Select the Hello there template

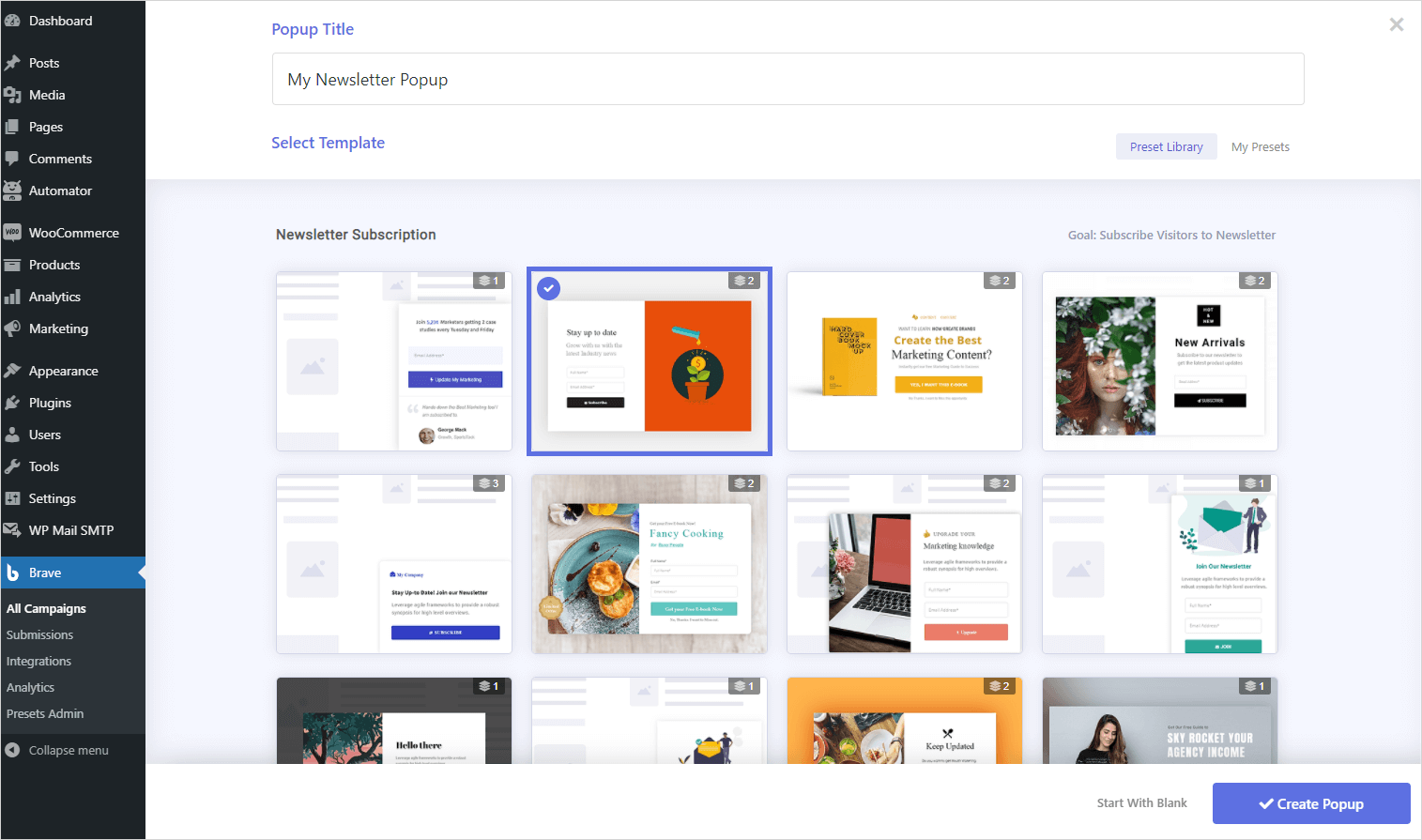coord(394,720)
